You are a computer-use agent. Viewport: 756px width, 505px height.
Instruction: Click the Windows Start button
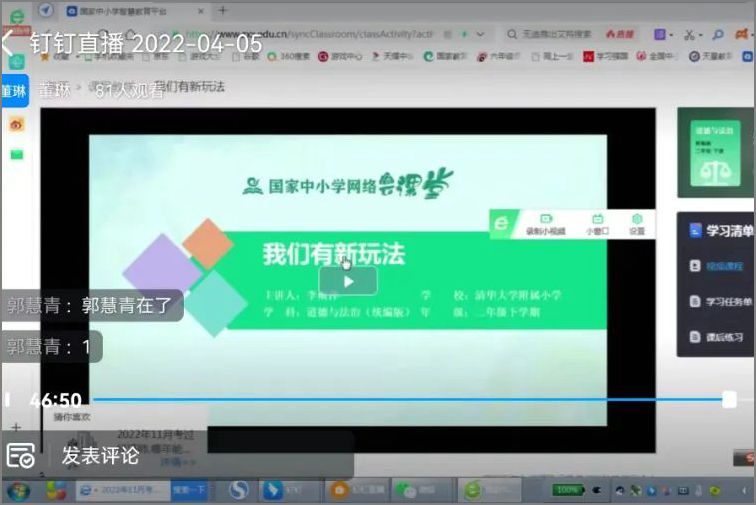[x=17, y=491]
